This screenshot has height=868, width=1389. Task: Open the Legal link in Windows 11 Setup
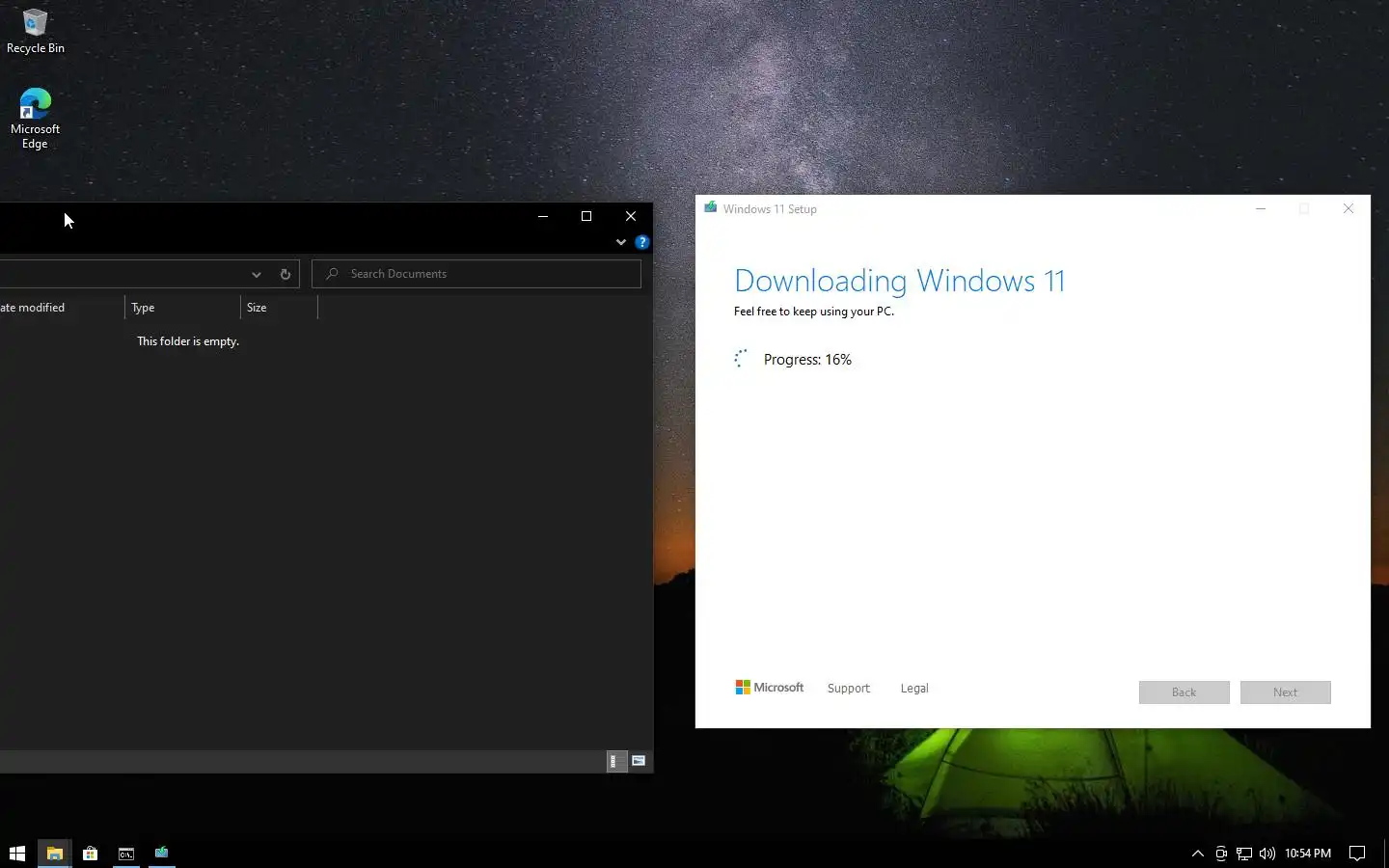(x=914, y=689)
